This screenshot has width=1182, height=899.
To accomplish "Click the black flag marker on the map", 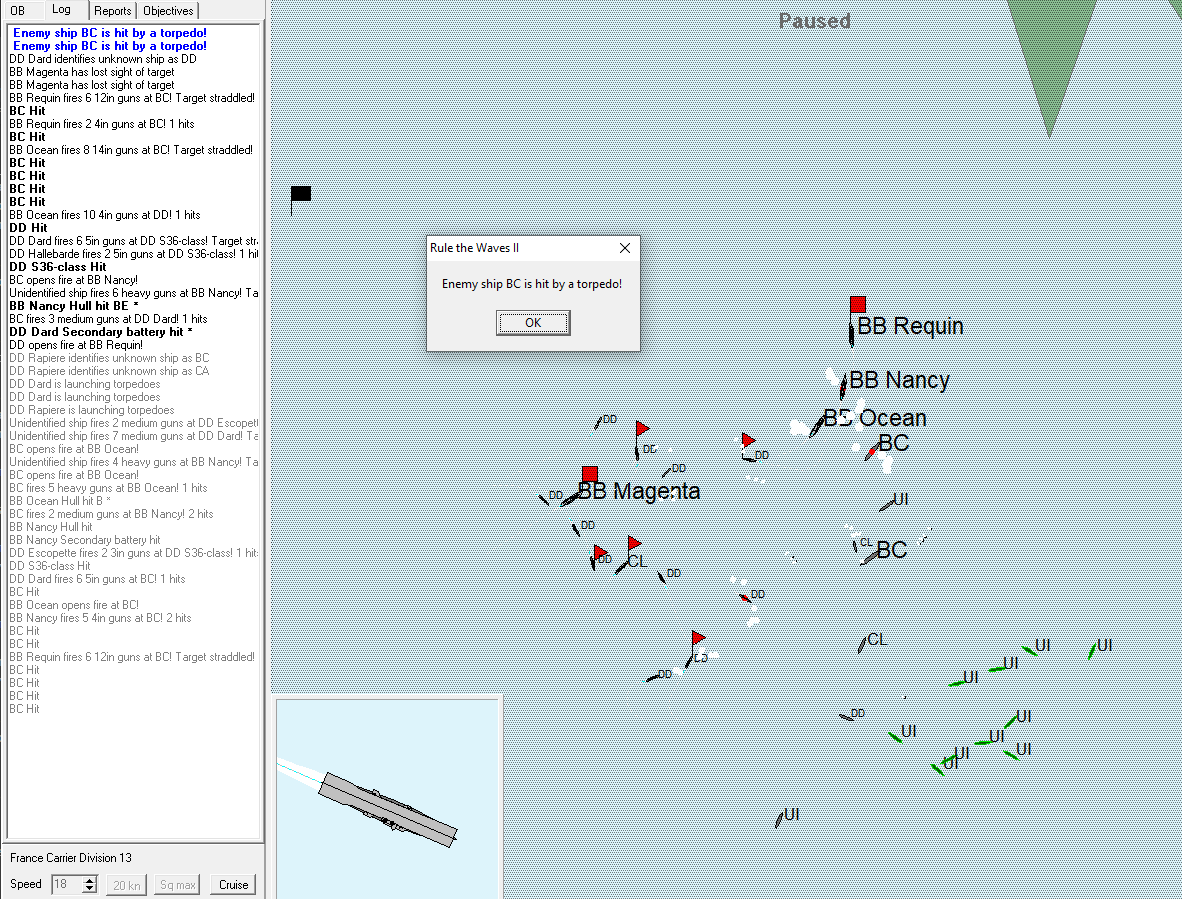I will tap(301, 194).
